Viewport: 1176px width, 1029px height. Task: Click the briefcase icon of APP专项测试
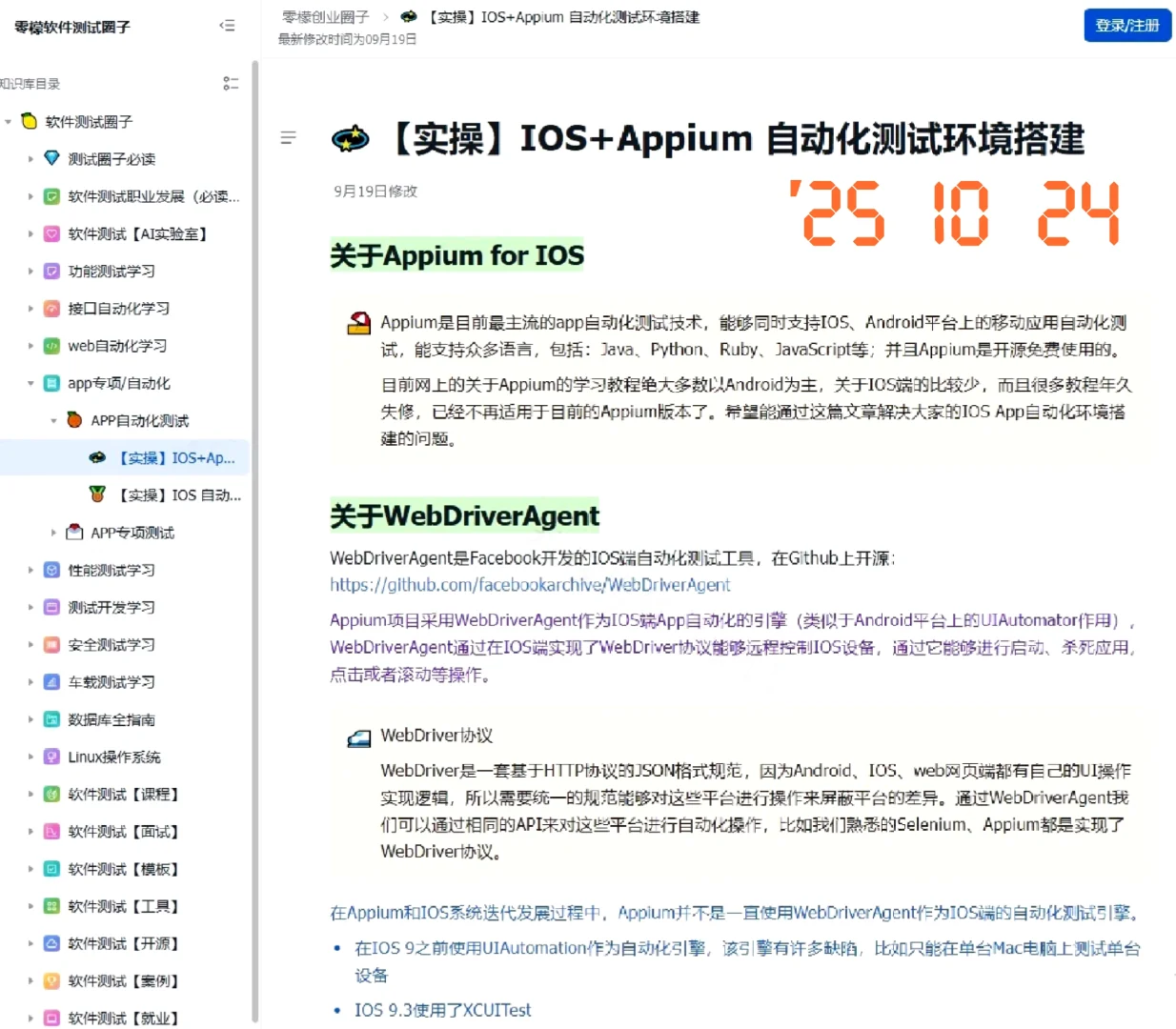pos(74,532)
